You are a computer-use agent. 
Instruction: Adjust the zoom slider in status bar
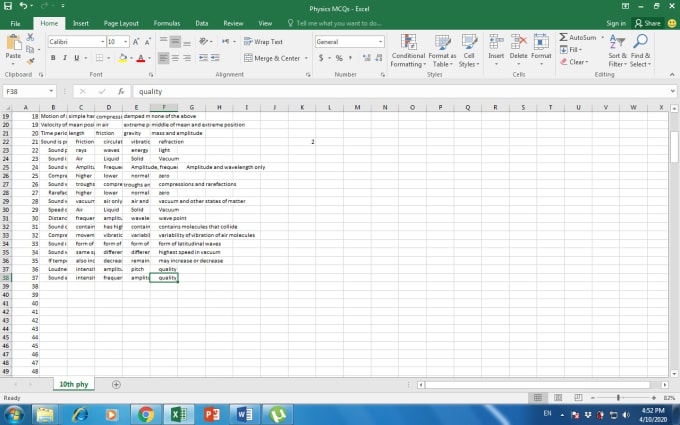click(x=618, y=398)
